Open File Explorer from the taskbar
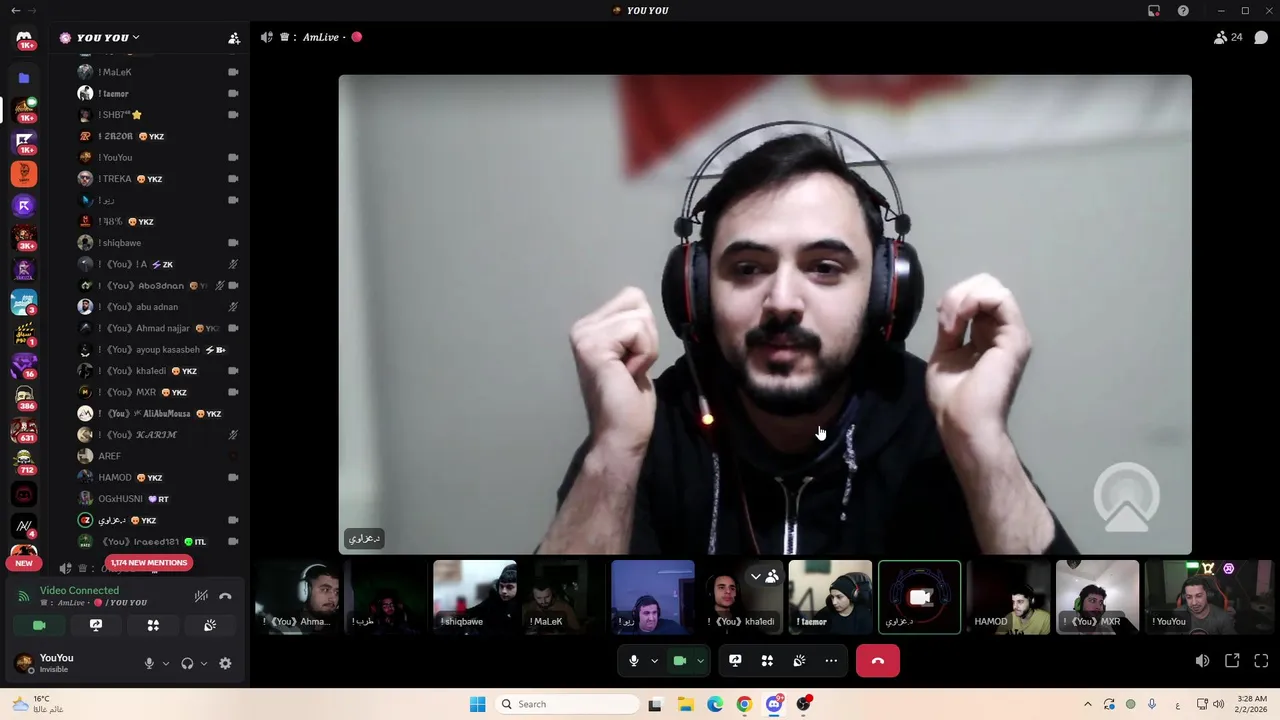The height and width of the screenshot is (720, 1280). click(686, 704)
